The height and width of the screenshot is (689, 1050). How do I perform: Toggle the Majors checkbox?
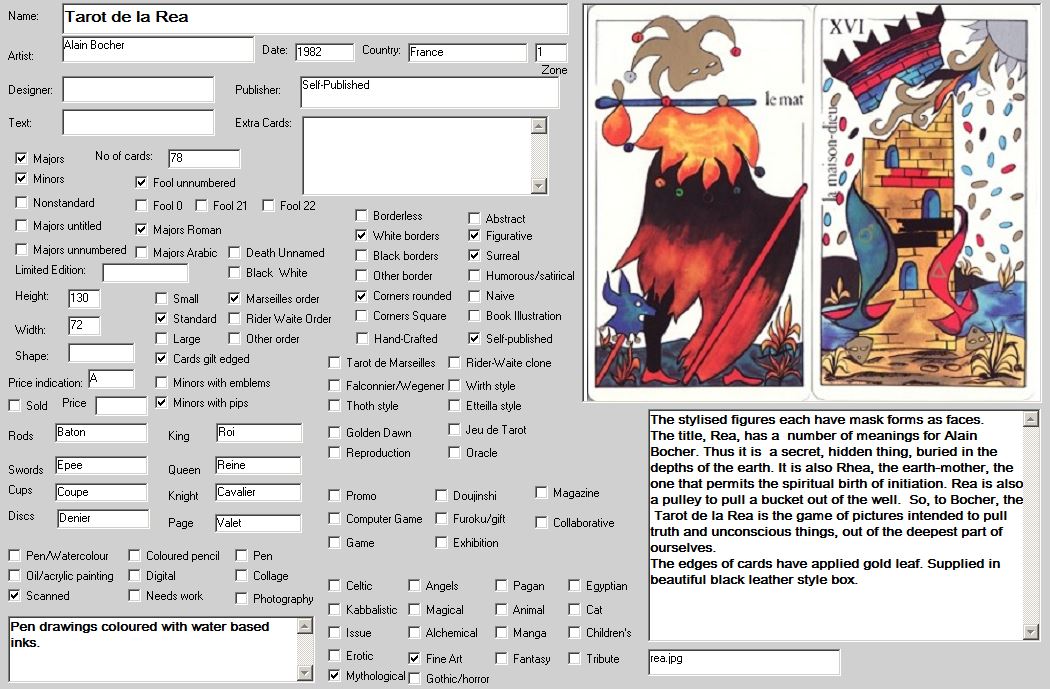point(22,159)
